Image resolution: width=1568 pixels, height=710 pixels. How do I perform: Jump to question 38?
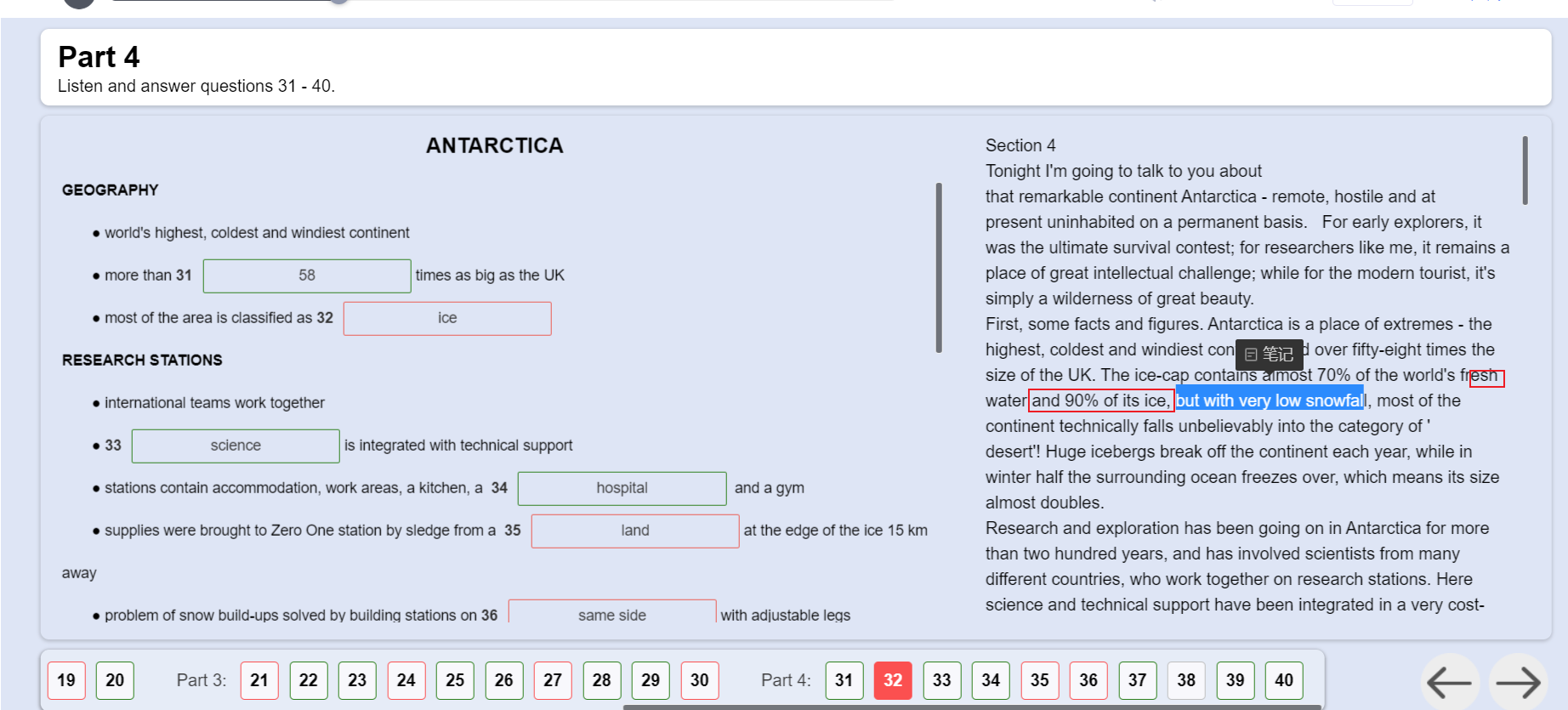coord(1186,680)
